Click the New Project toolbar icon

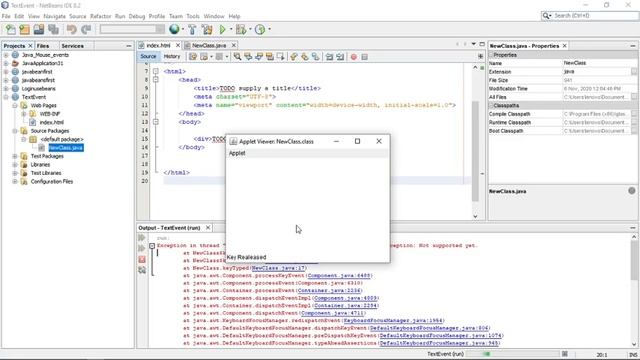pos(24,29)
